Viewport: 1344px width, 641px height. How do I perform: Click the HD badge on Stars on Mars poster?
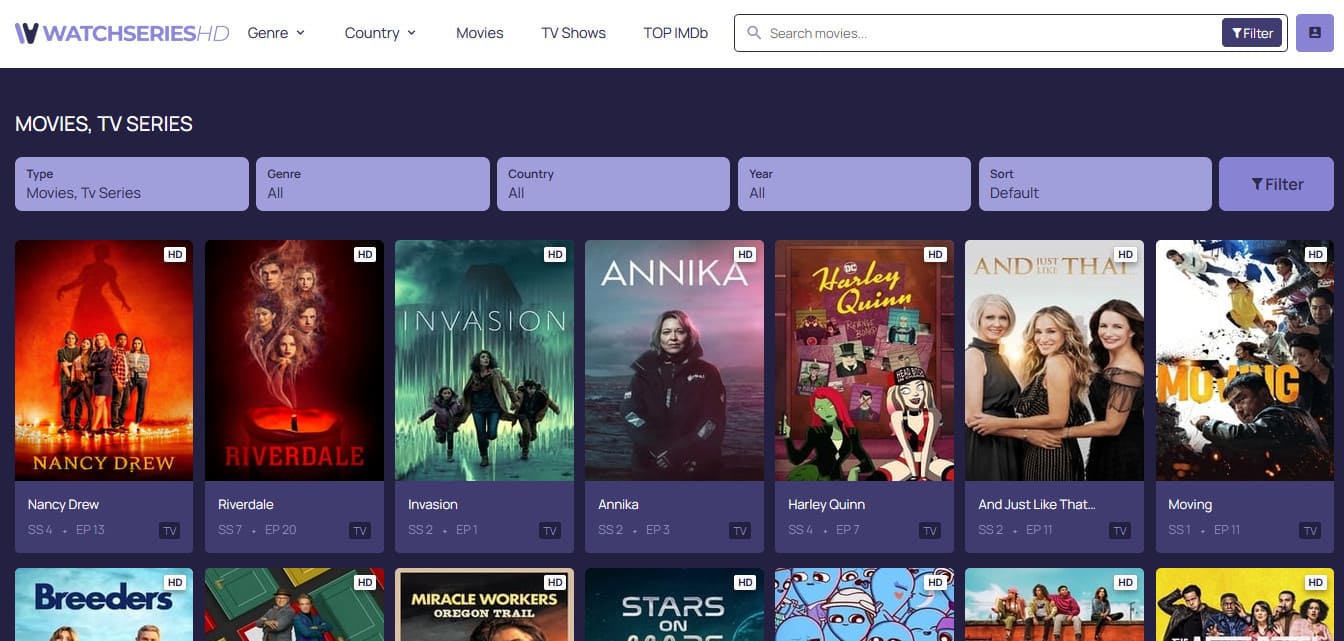(x=745, y=583)
